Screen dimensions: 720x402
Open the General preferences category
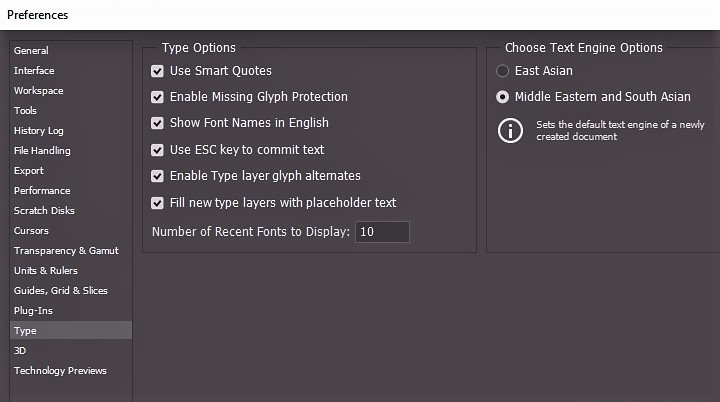(31, 51)
